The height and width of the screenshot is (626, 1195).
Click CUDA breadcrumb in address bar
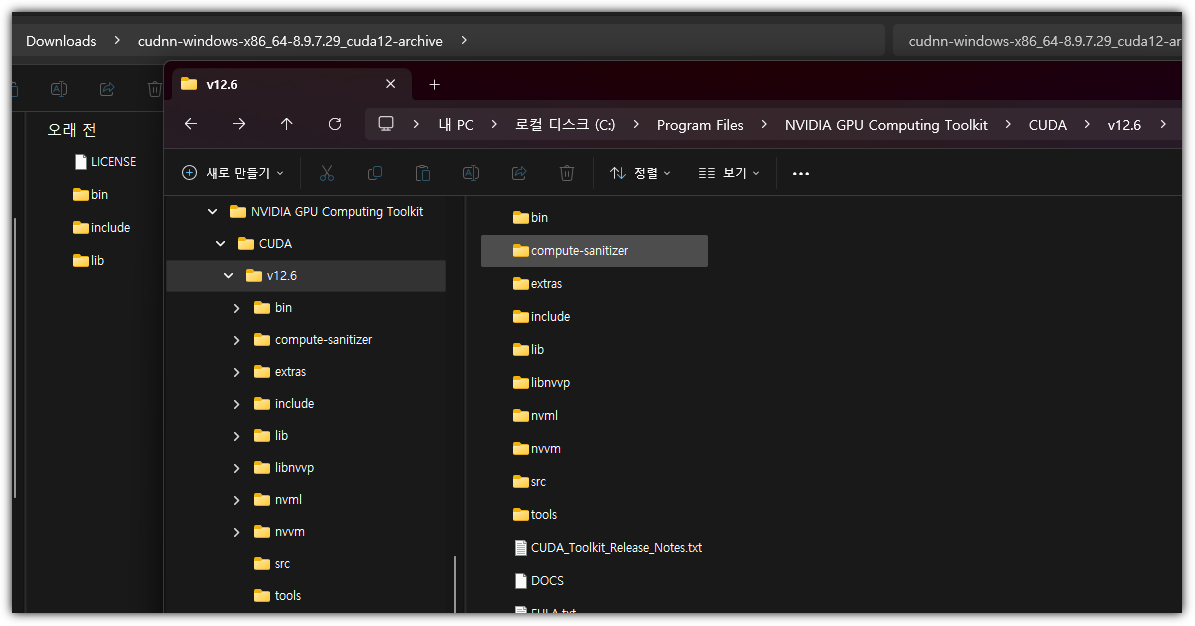[1047, 125]
